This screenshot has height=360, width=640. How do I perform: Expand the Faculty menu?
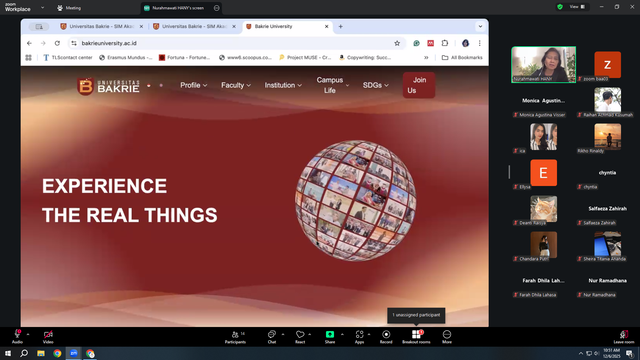pos(236,85)
